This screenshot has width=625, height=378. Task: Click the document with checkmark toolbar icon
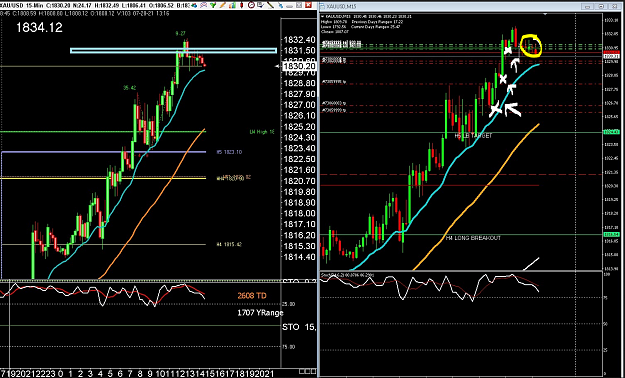point(260,5)
